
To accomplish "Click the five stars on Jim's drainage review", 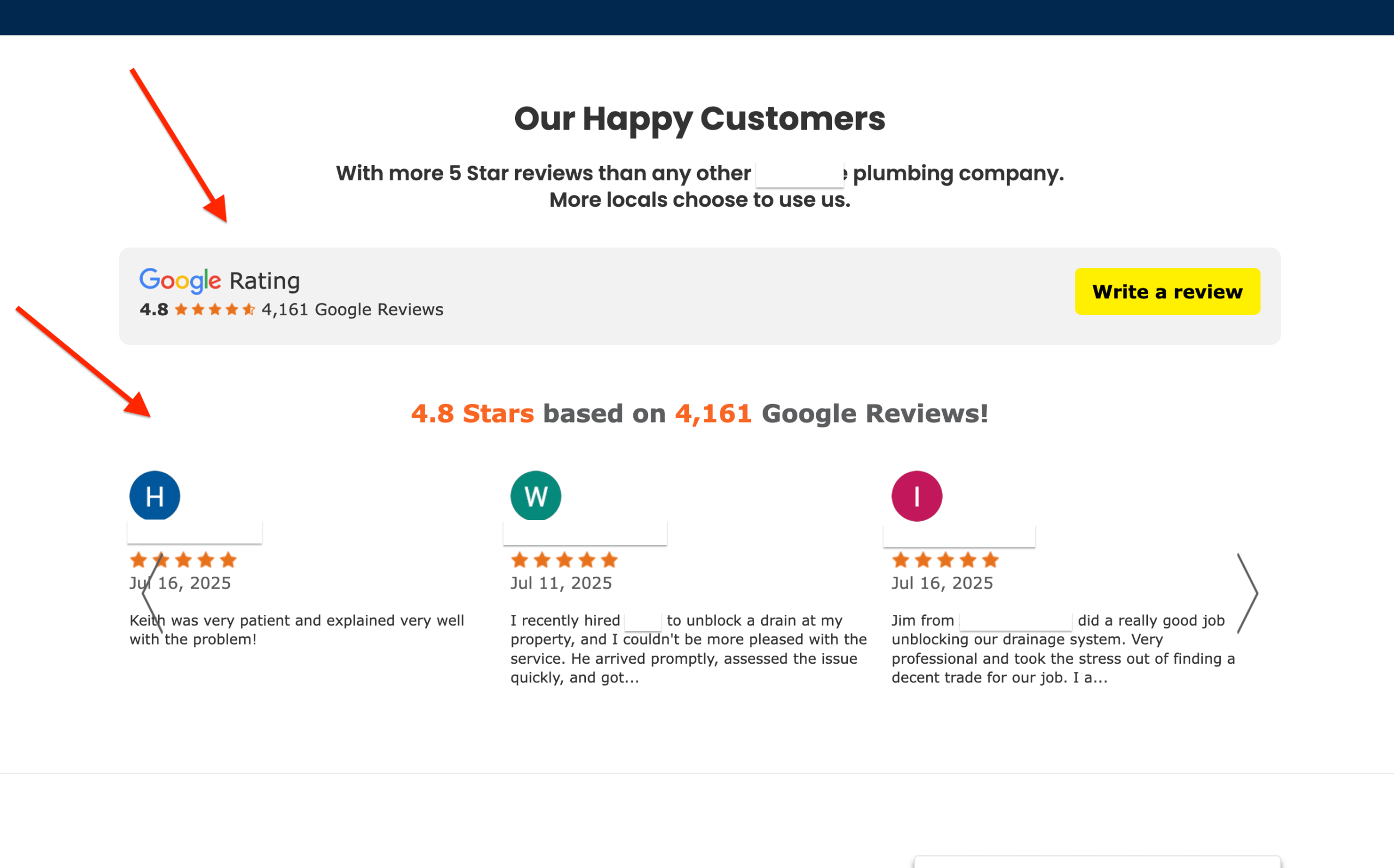I will click(945, 560).
